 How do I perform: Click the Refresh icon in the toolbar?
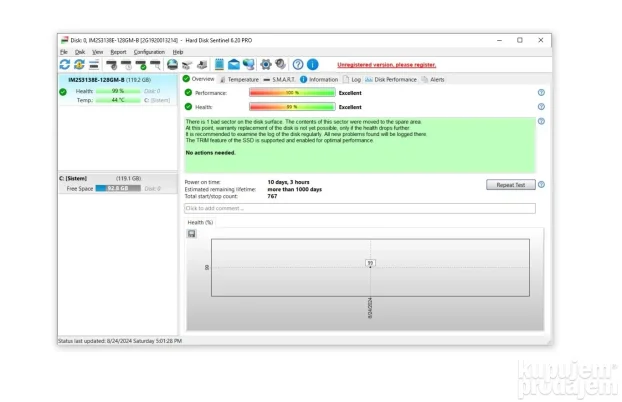pos(65,65)
